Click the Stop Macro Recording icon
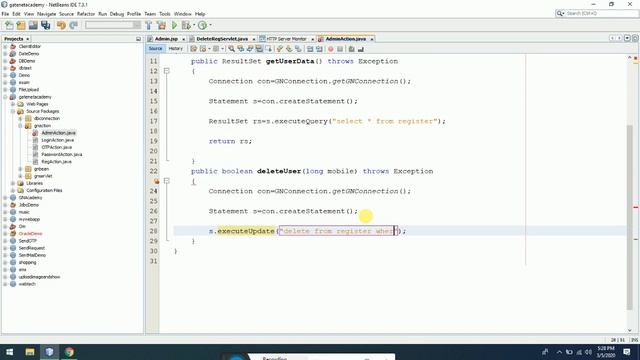The height and width of the screenshot is (360, 640). [x=340, y=49]
